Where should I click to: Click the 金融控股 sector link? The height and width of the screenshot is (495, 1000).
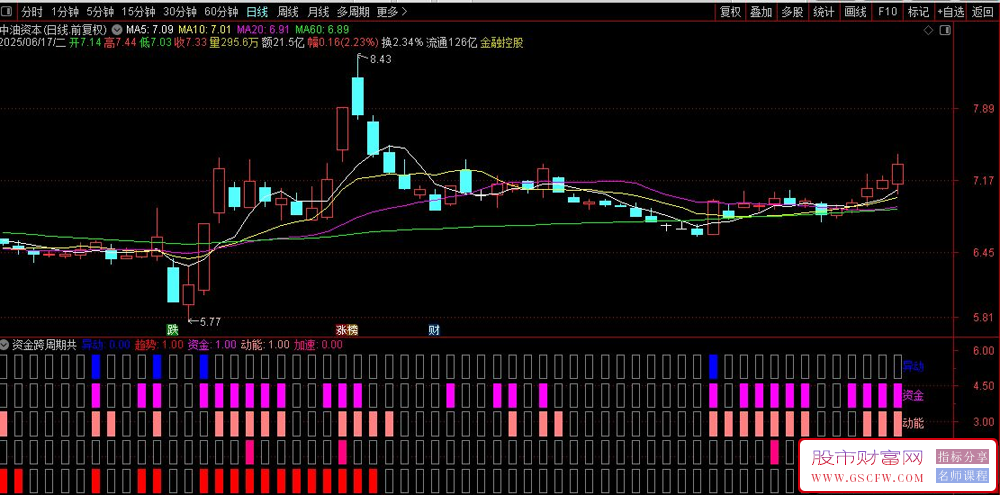click(502, 43)
